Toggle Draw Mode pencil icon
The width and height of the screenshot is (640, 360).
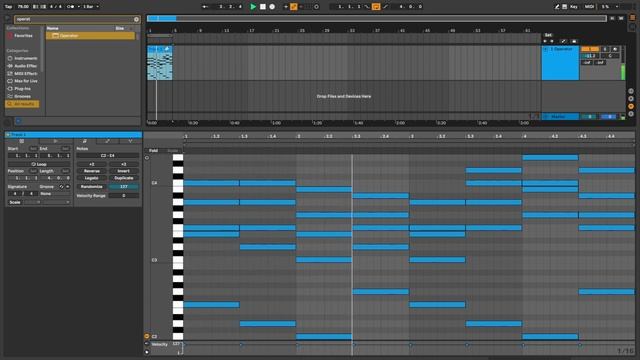click(557, 7)
